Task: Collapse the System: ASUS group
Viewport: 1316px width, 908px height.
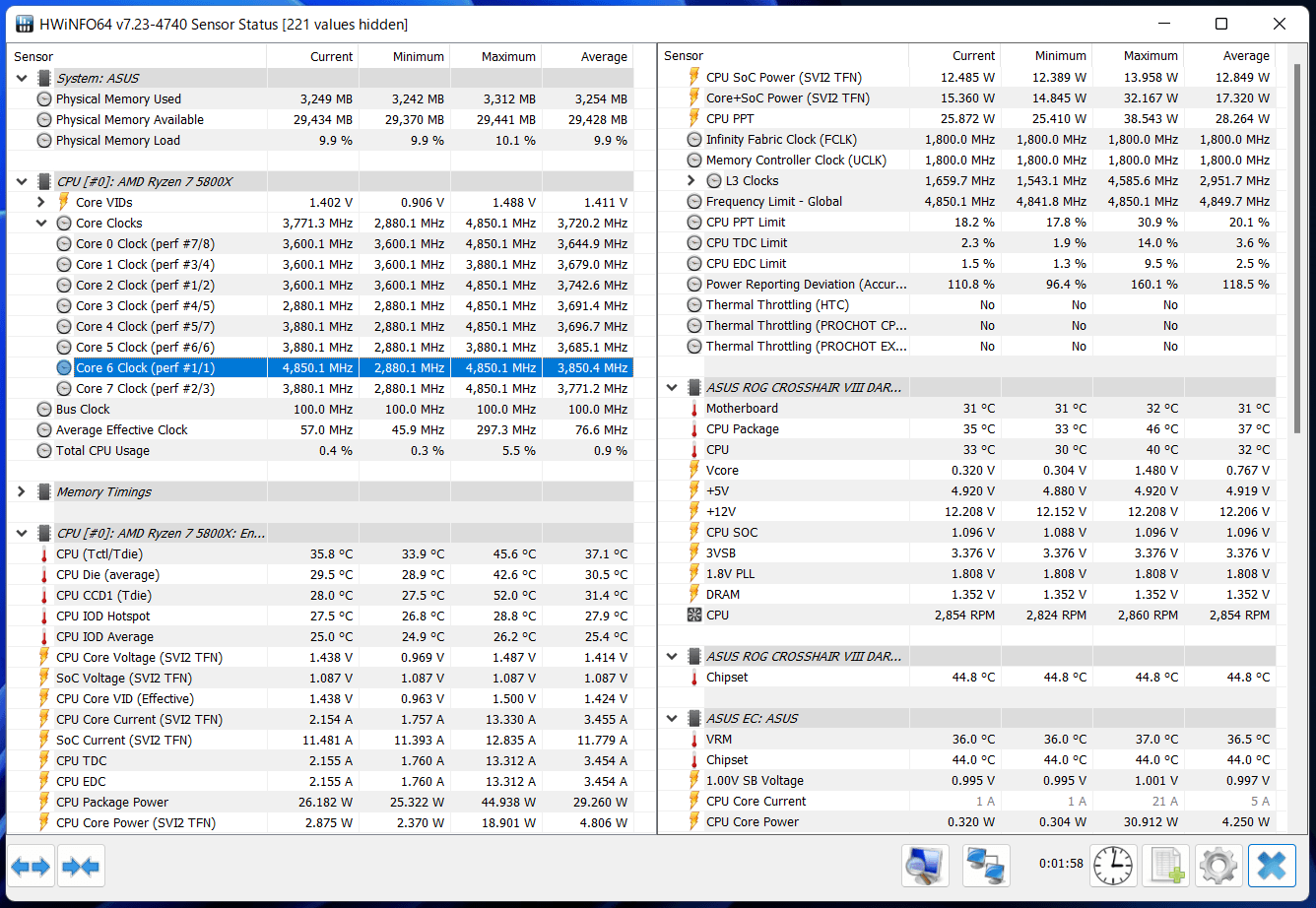Action: pos(22,78)
